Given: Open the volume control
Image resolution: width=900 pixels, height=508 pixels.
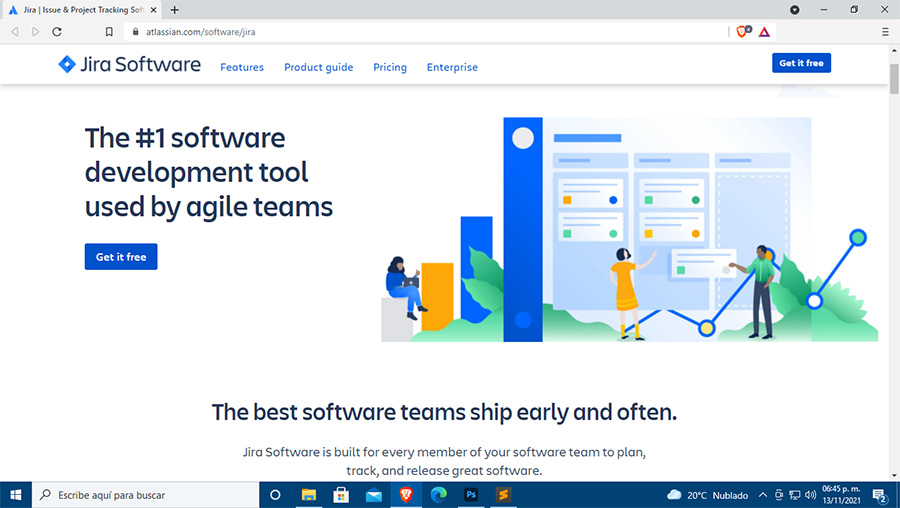Looking at the screenshot, I should click(810, 495).
